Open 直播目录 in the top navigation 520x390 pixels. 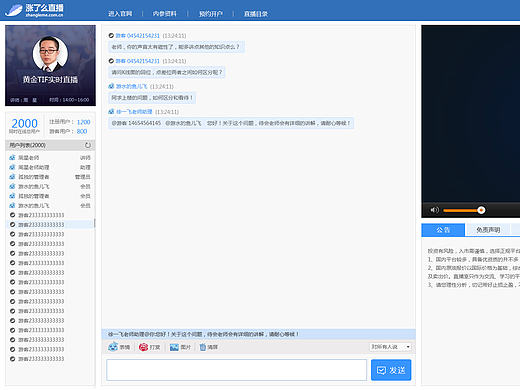(x=256, y=14)
